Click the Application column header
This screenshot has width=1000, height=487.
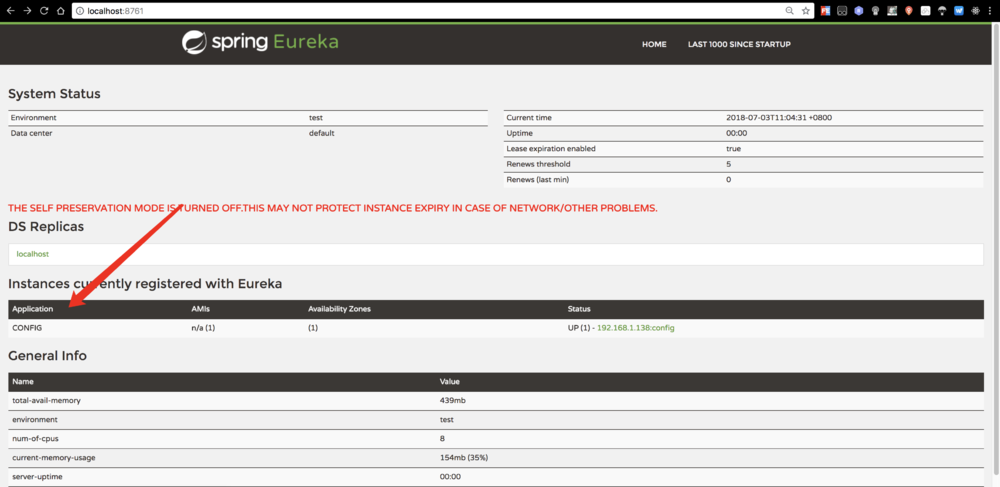[x=33, y=309]
